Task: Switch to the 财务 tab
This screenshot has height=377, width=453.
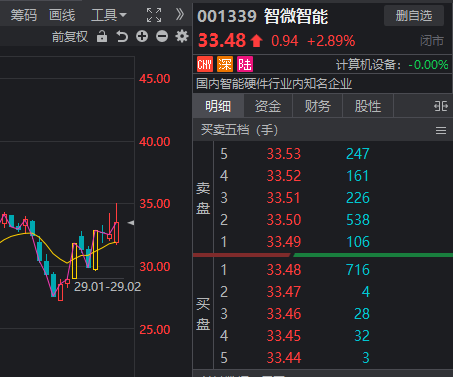Action: [318, 106]
